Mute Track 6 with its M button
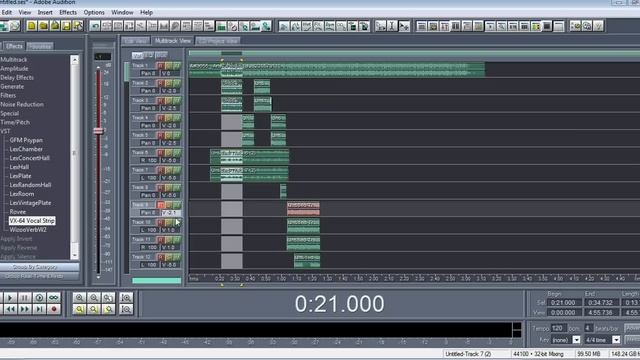The height and width of the screenshot is (360, 640). coord(176,153)
